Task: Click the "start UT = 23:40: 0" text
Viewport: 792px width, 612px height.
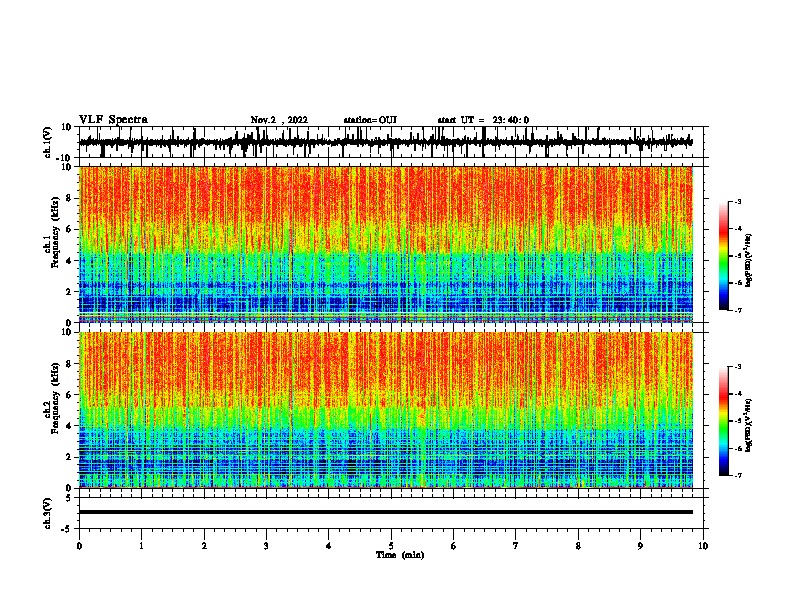Action: [483, 120]
